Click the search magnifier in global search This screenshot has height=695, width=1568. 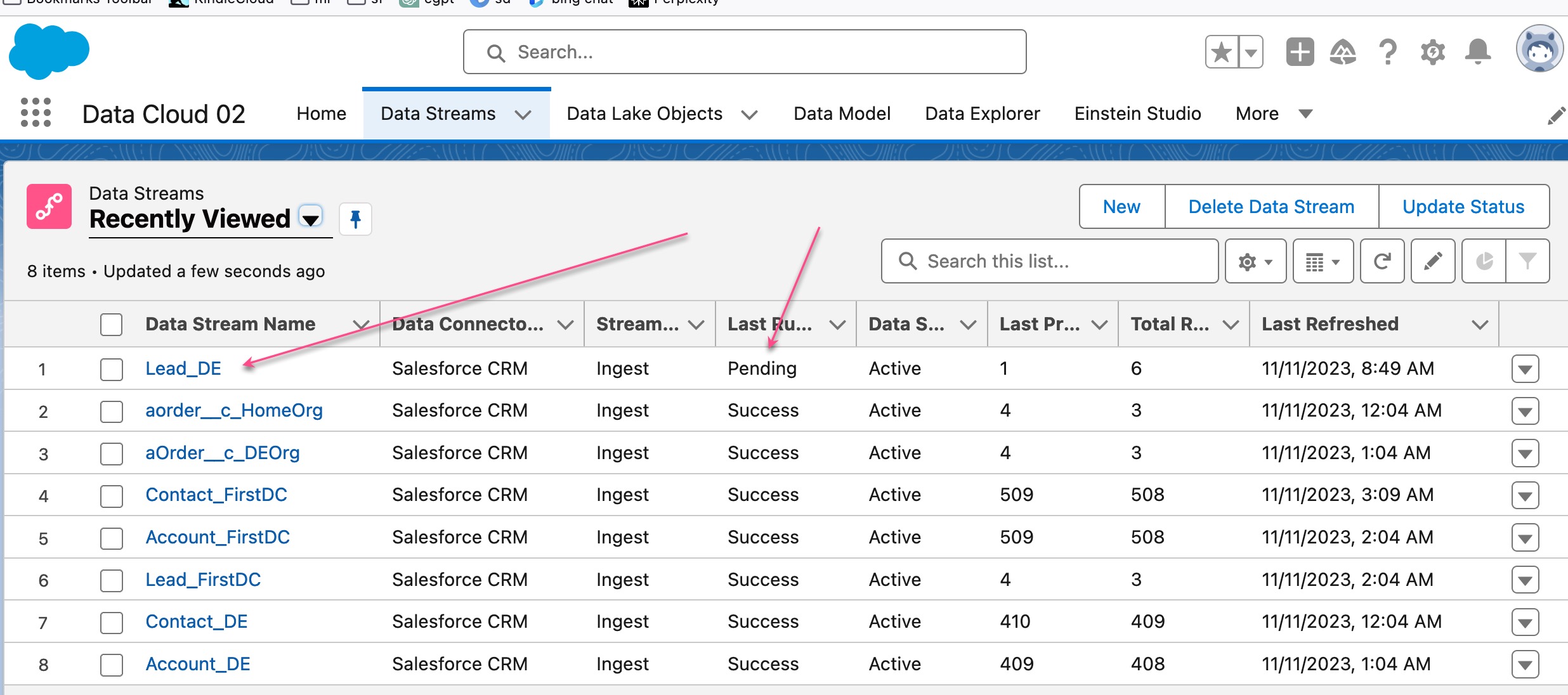coord(496,53)
